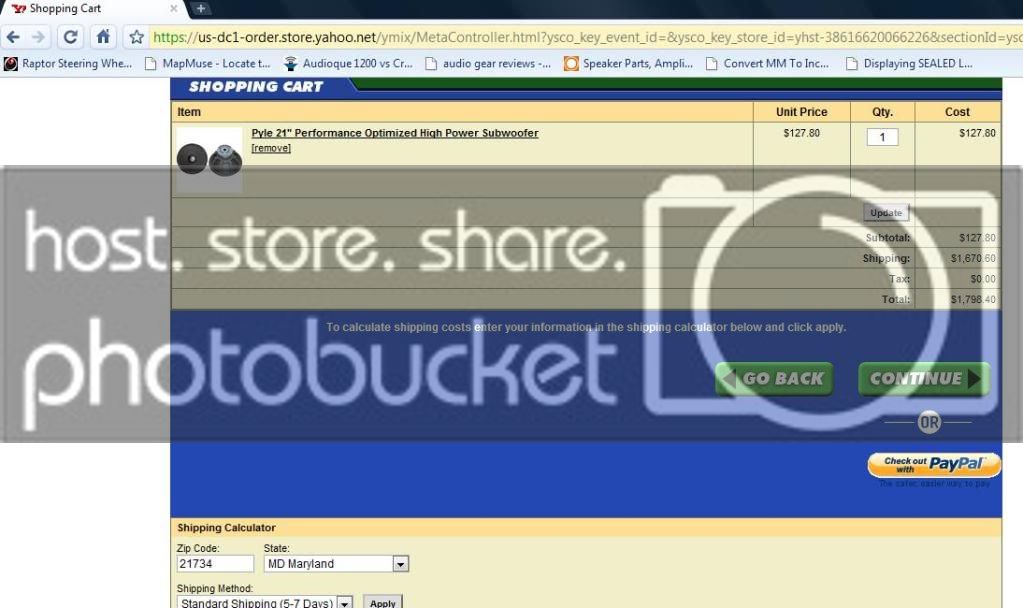Open the subwoofer product thumbnail
1023x608 pixels.
(x=209, y=159)
